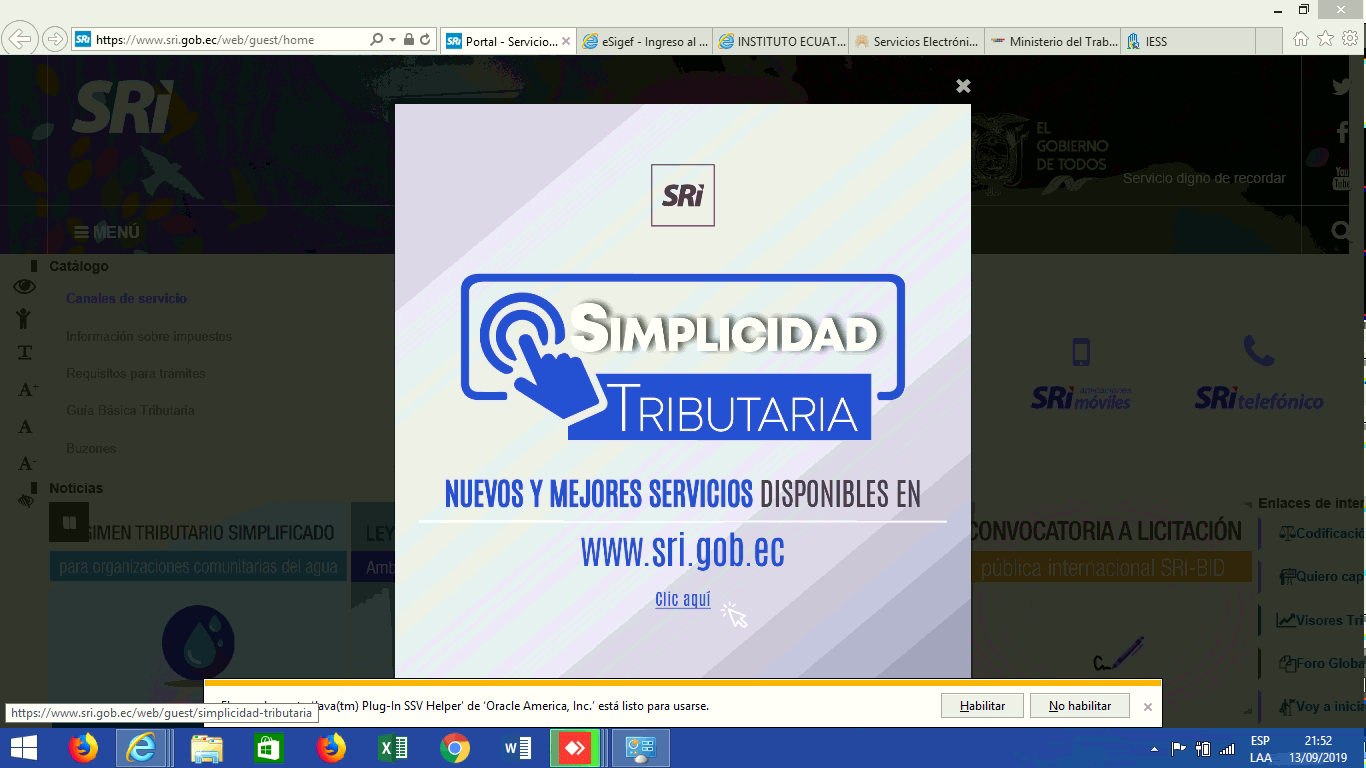This screenshot has width=1366, height=768.
Task: Open the MENÚ hamburger menu
Action: (x=106, y=232)
